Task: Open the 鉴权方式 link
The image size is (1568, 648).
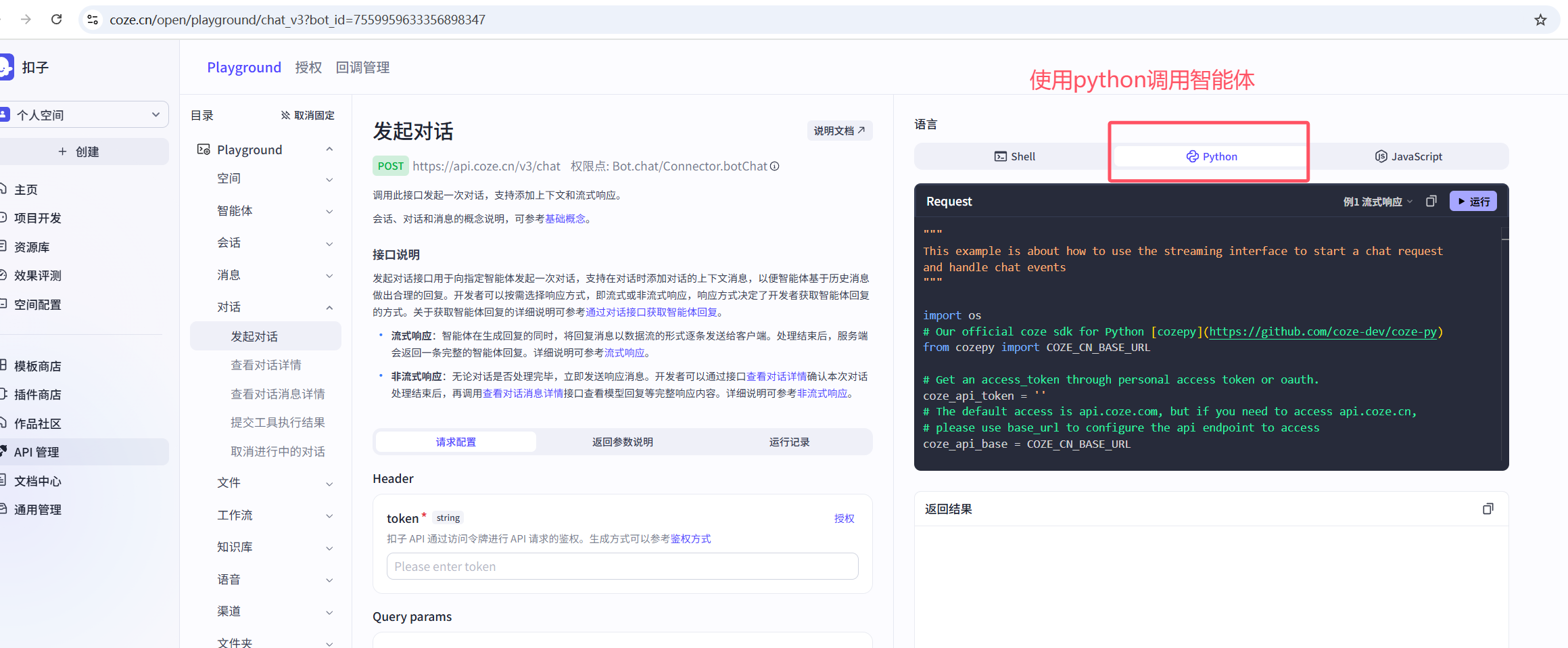Action: [x=690, y=539]
